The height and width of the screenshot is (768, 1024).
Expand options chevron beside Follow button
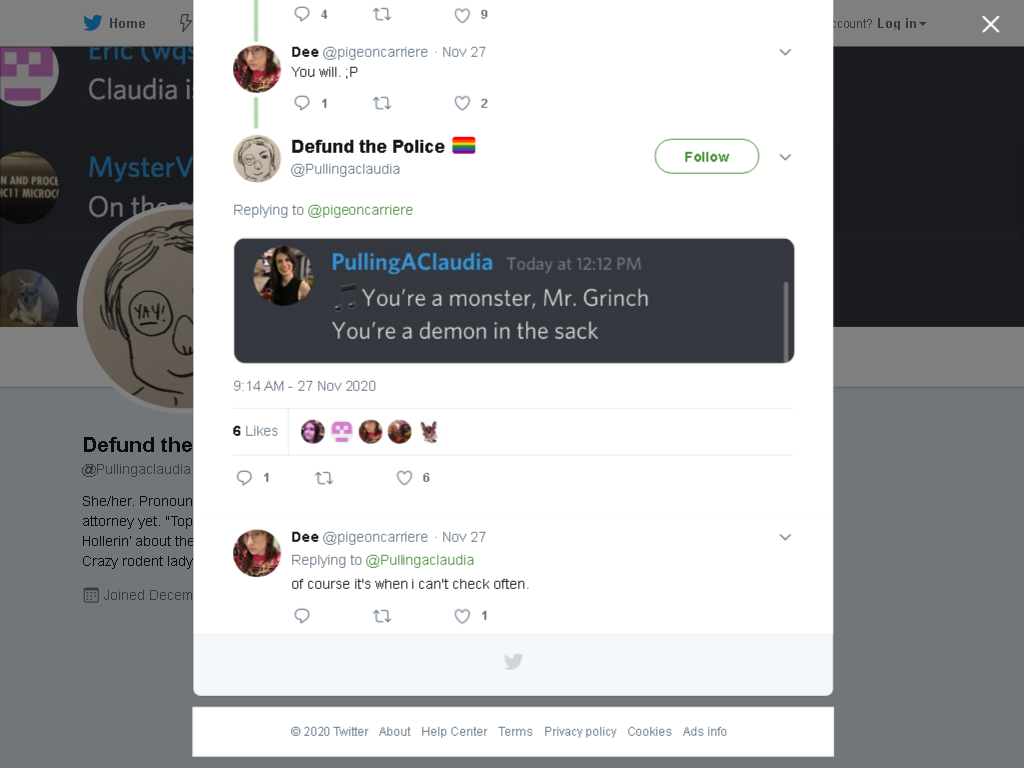point(785,157)
